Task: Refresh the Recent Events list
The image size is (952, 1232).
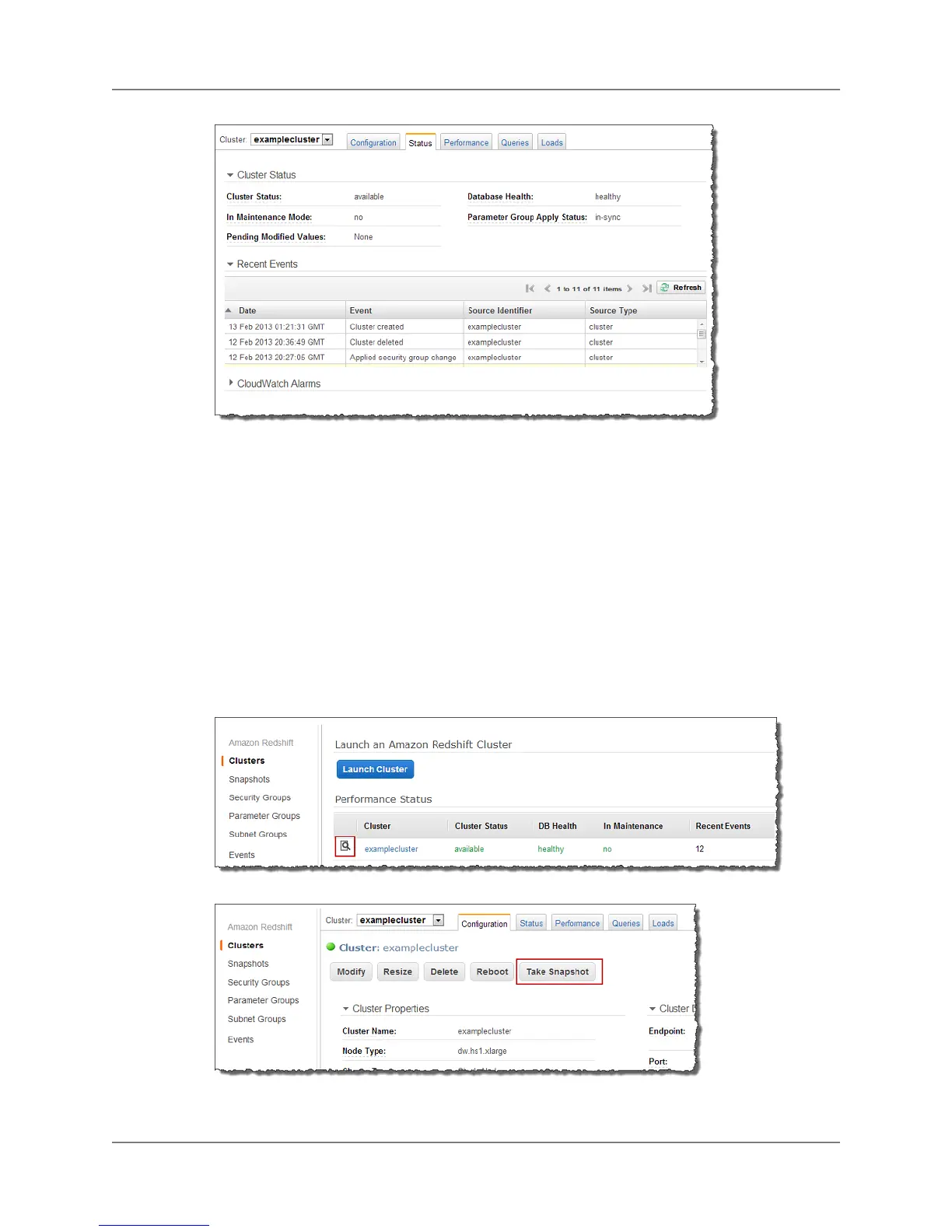Action: pos(681,288)
